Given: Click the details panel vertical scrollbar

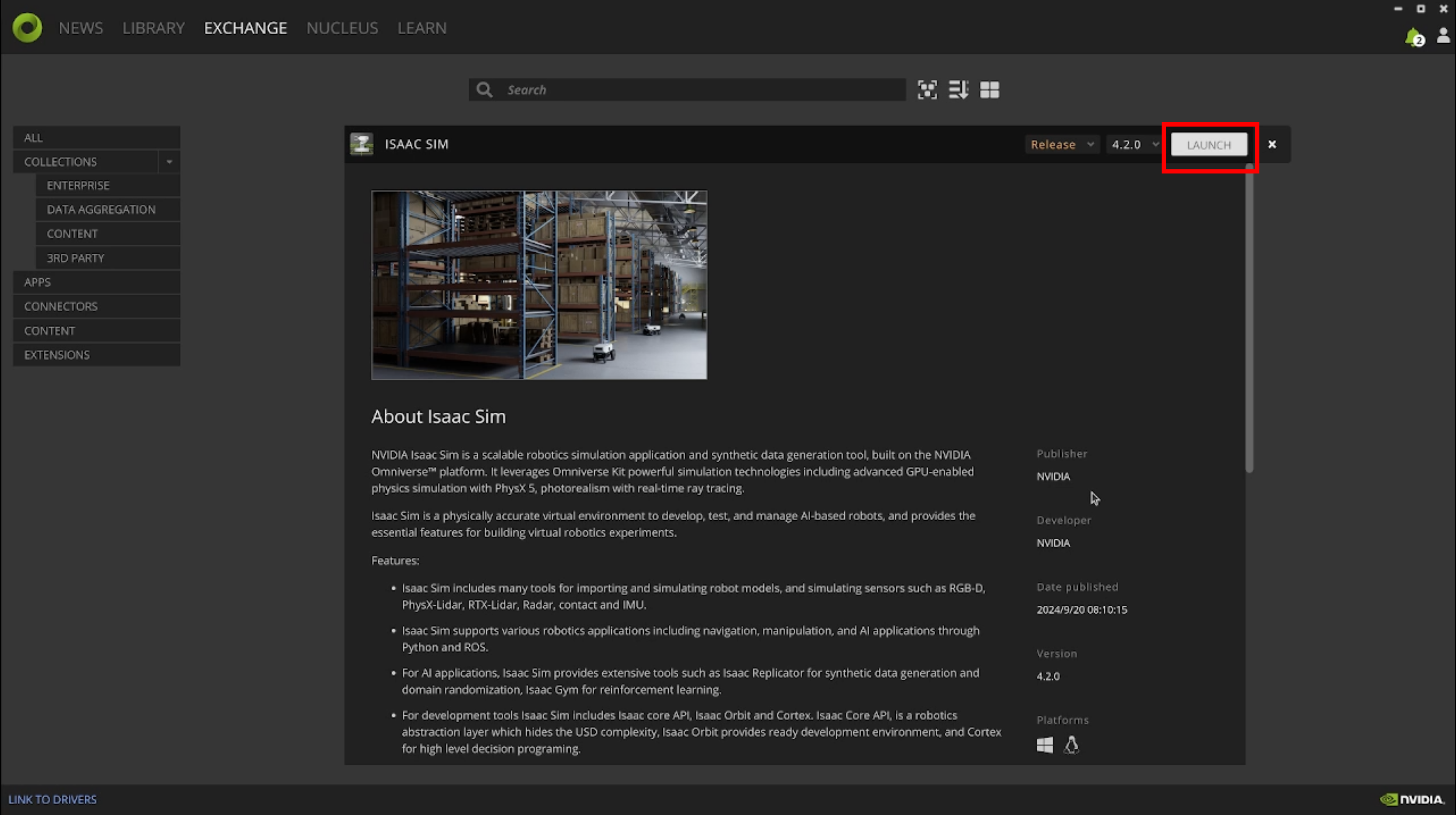Looking at the screenshot, I should 1249,316.
